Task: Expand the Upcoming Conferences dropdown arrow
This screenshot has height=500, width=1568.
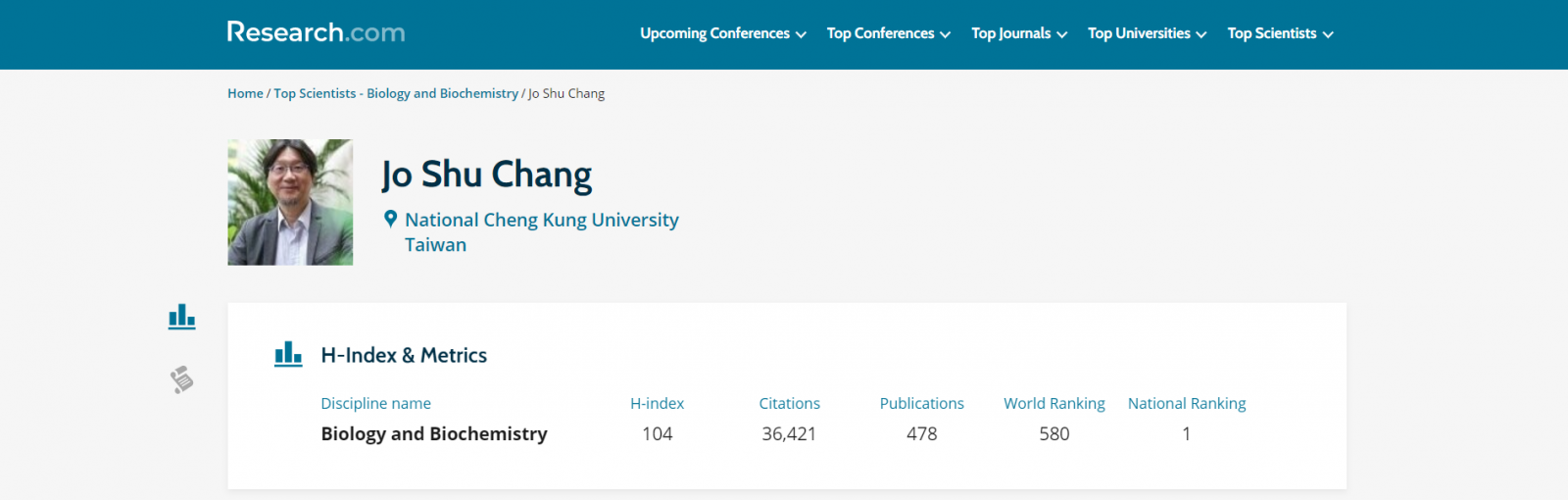Action: coord(801,34)
